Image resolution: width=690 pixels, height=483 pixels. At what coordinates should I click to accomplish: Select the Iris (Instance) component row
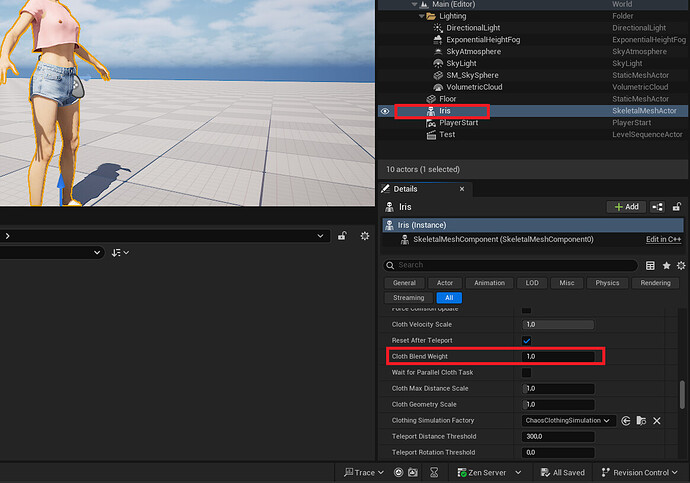pyautogui.click(x=533, y=225)
